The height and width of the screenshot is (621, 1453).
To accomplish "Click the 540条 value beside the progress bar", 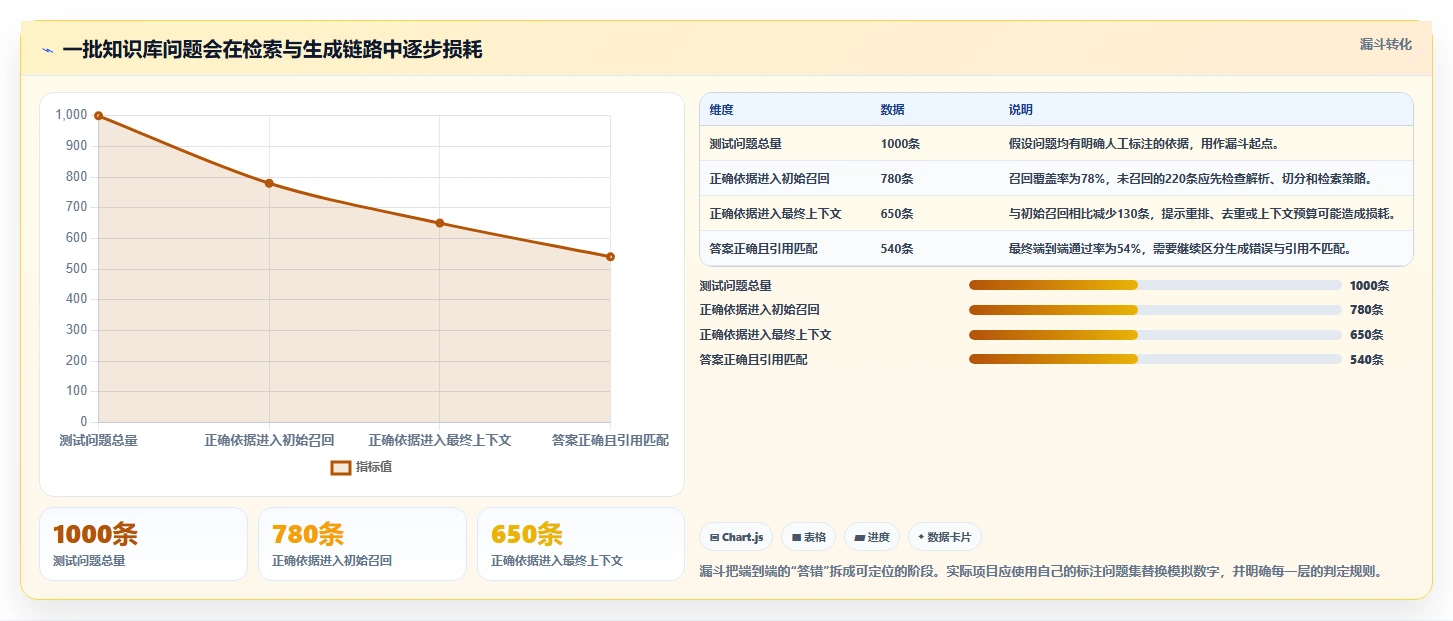I will [x=1366, y=360].
